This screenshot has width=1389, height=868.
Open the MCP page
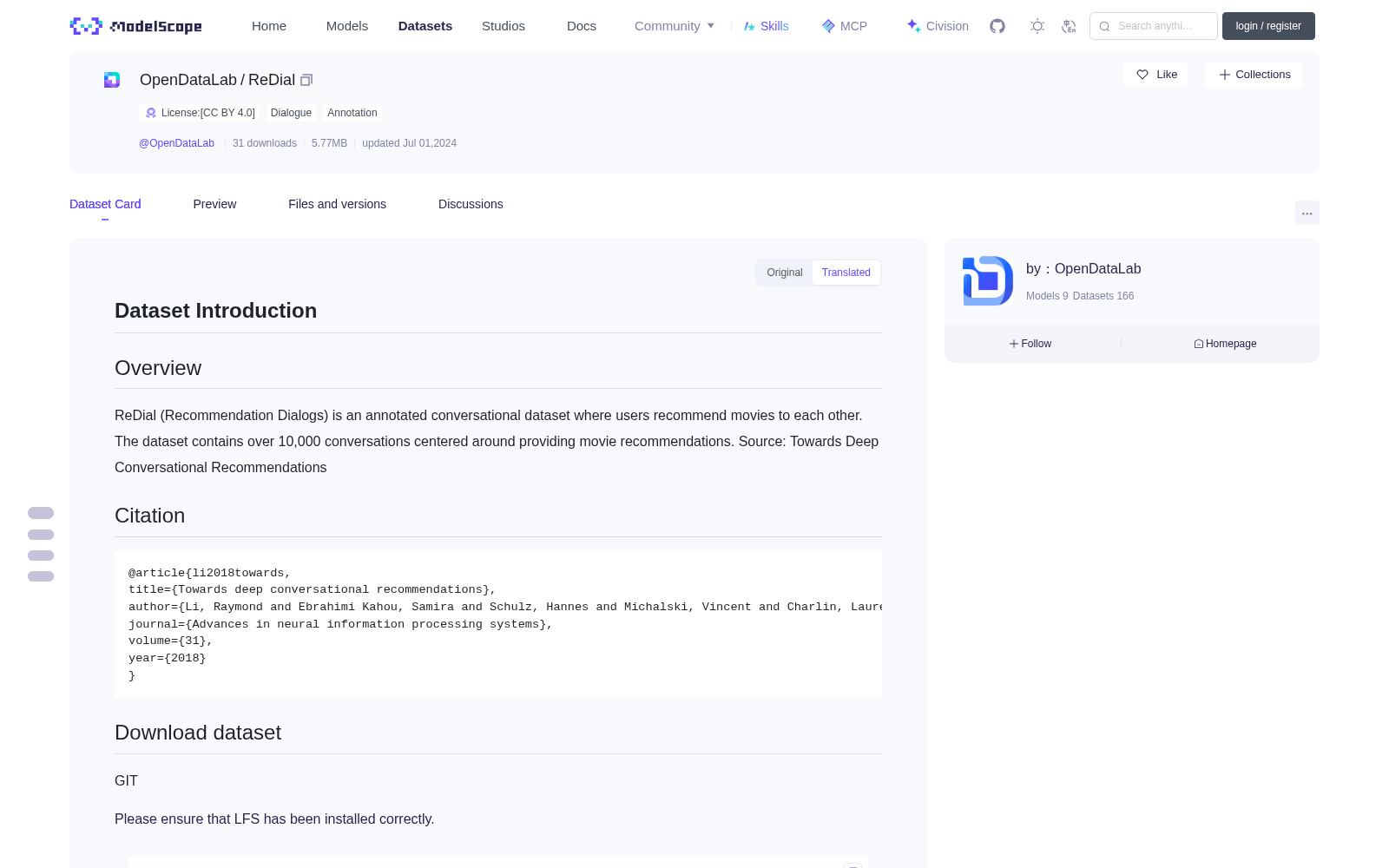coord(845,26)
